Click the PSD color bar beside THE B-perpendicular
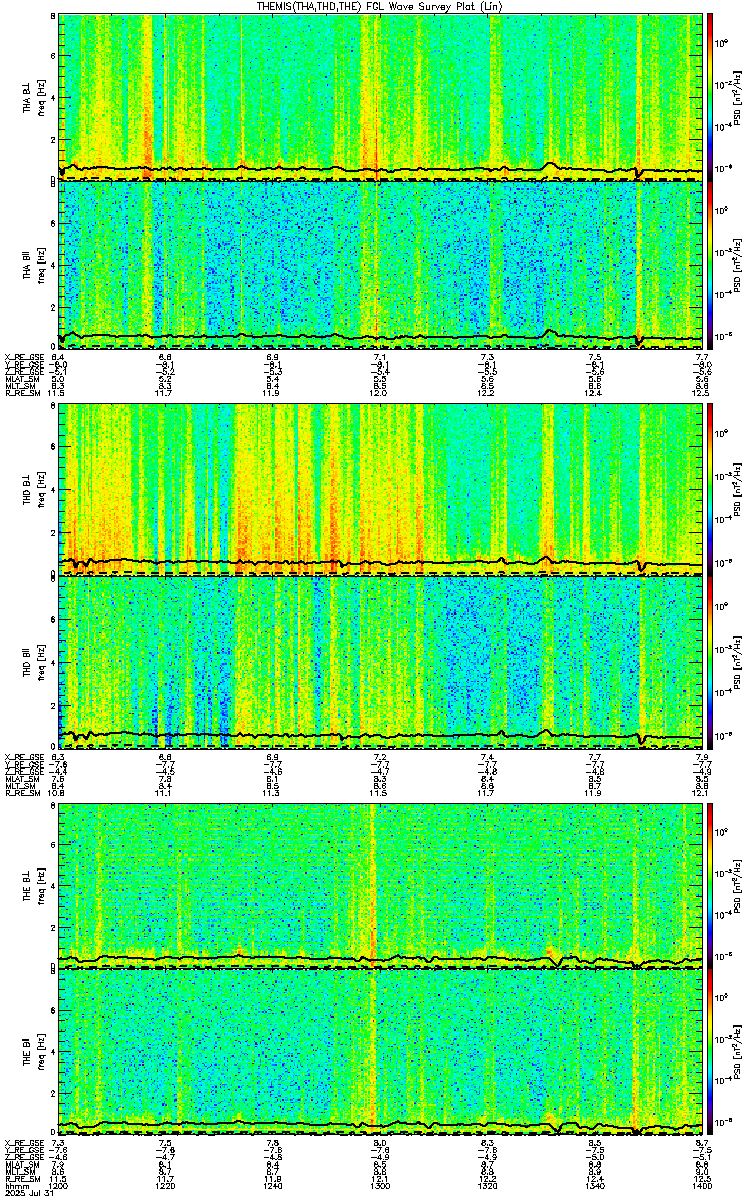Screen dimensions: 750x1200 (x=711, y=884)
